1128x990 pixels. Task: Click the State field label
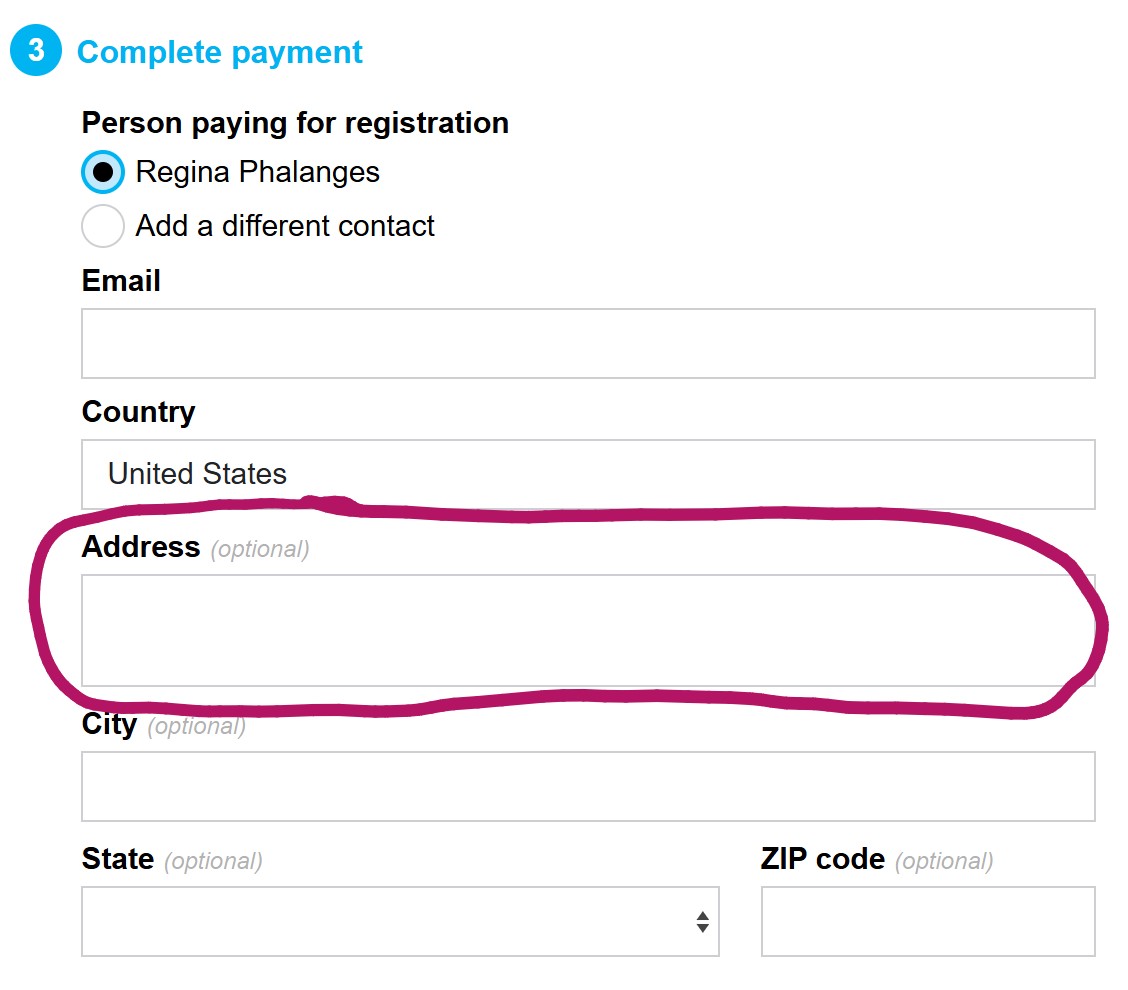coord(118,860)
